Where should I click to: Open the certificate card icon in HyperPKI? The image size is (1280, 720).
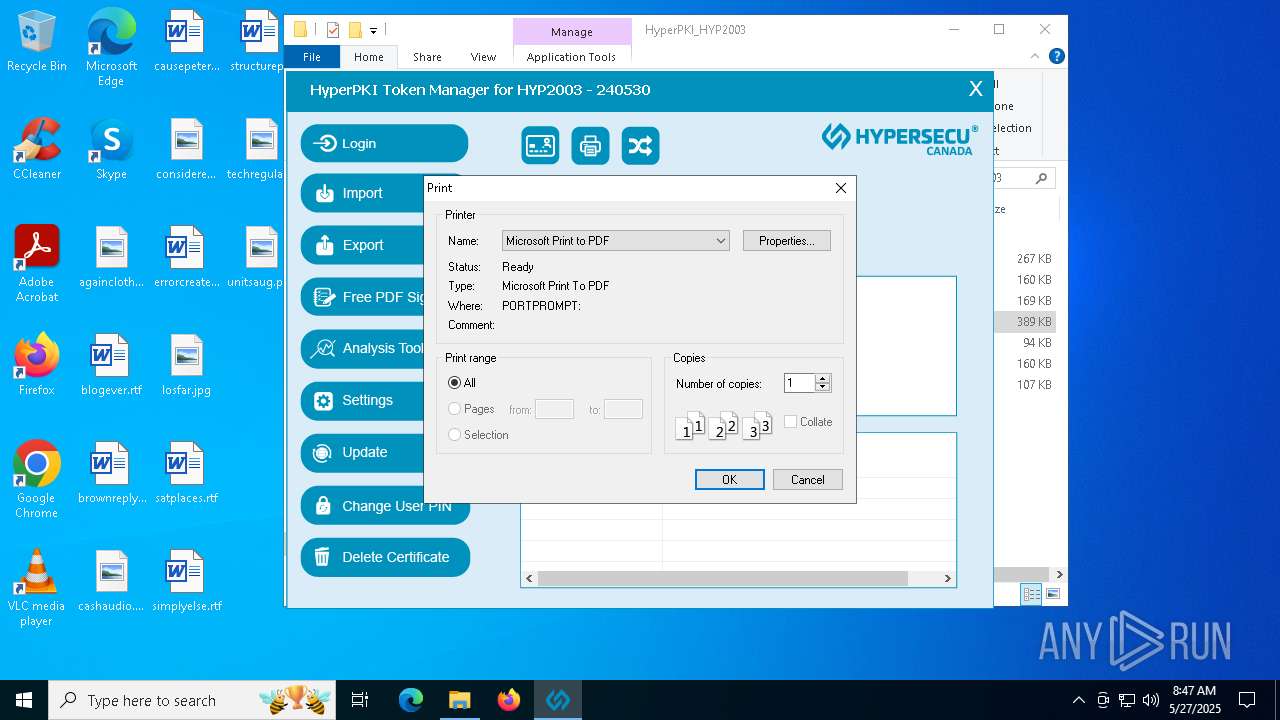[x=540, y=146]
